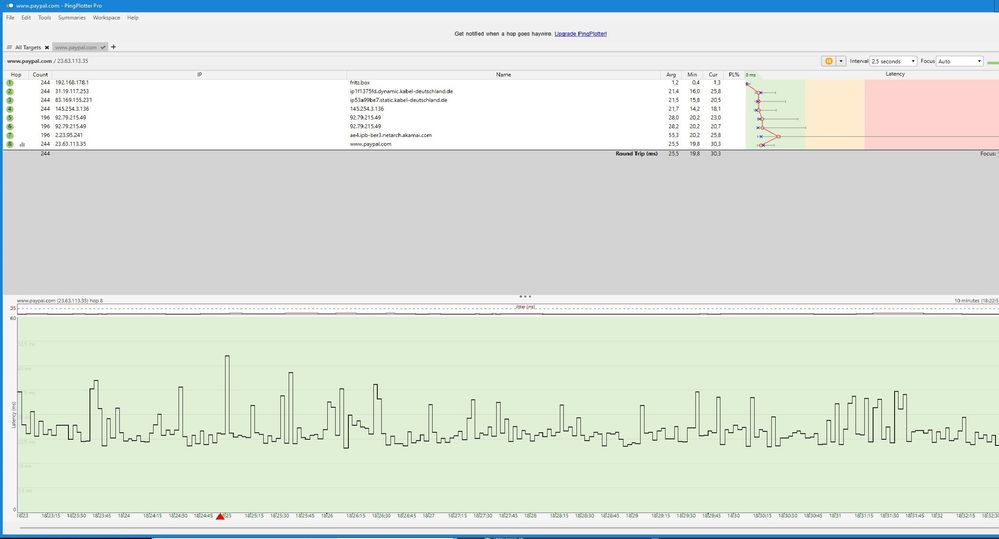This screenshot has height=539, width=999.
Task: Select hop 1 green circle icon
Action: click(x=10, y=83)
